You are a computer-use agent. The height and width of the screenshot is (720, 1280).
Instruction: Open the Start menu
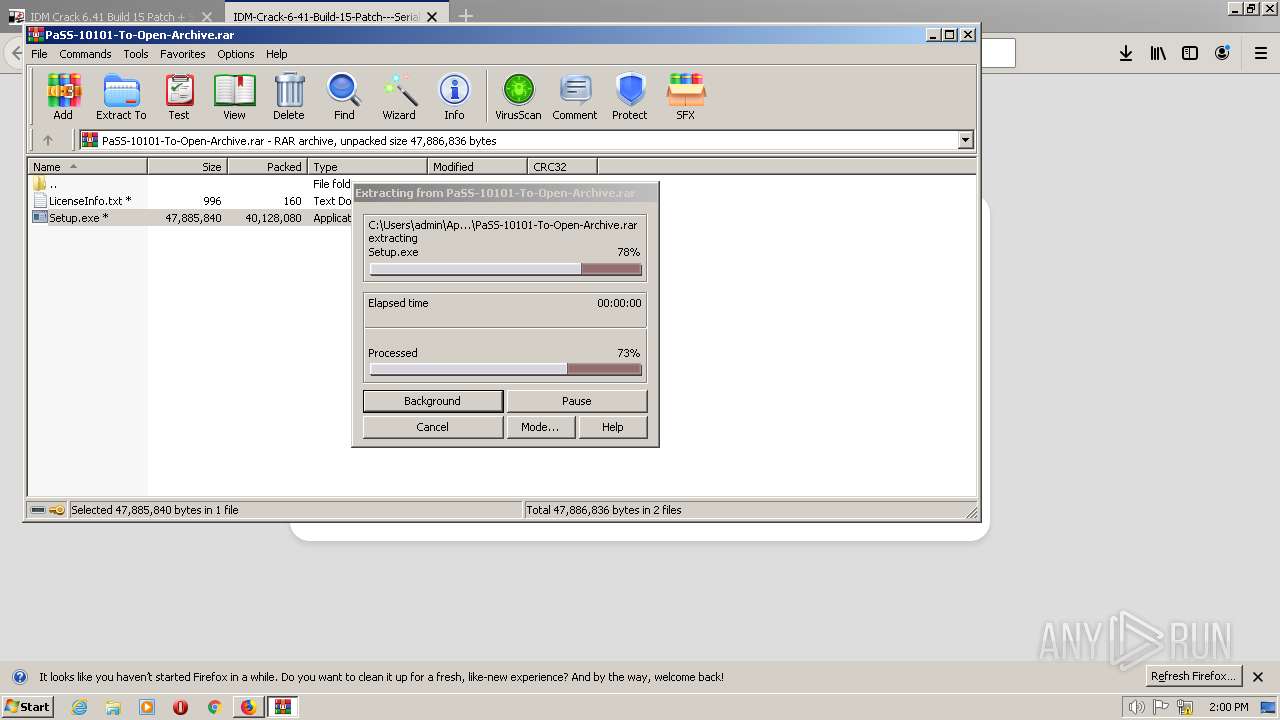tap(28, 707)
